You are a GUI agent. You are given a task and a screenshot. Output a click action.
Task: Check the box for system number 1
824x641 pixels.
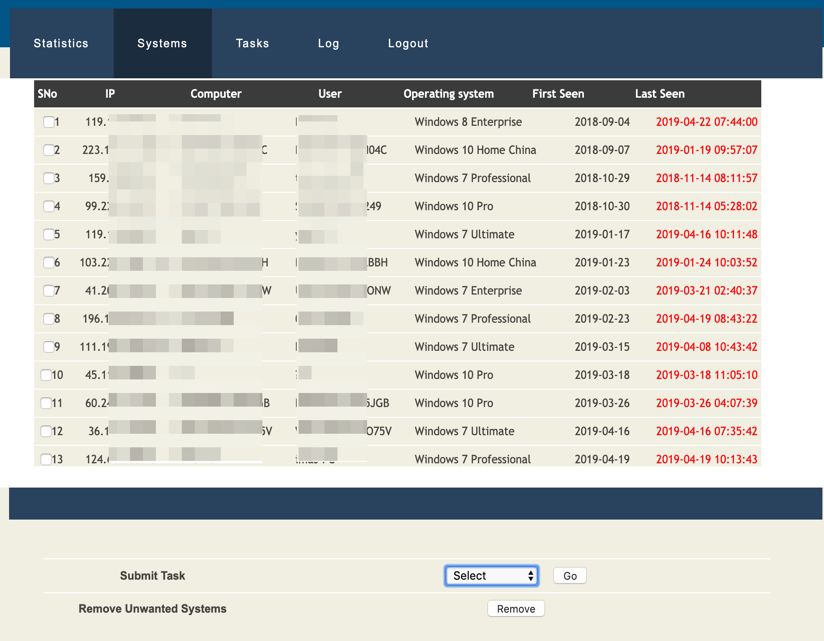click(48, 122)
